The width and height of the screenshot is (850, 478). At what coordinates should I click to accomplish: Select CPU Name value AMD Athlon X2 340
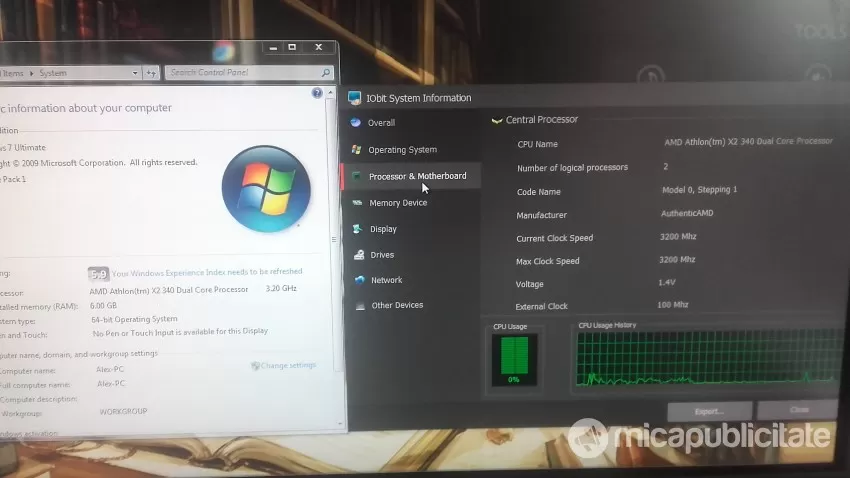point(748,141)
